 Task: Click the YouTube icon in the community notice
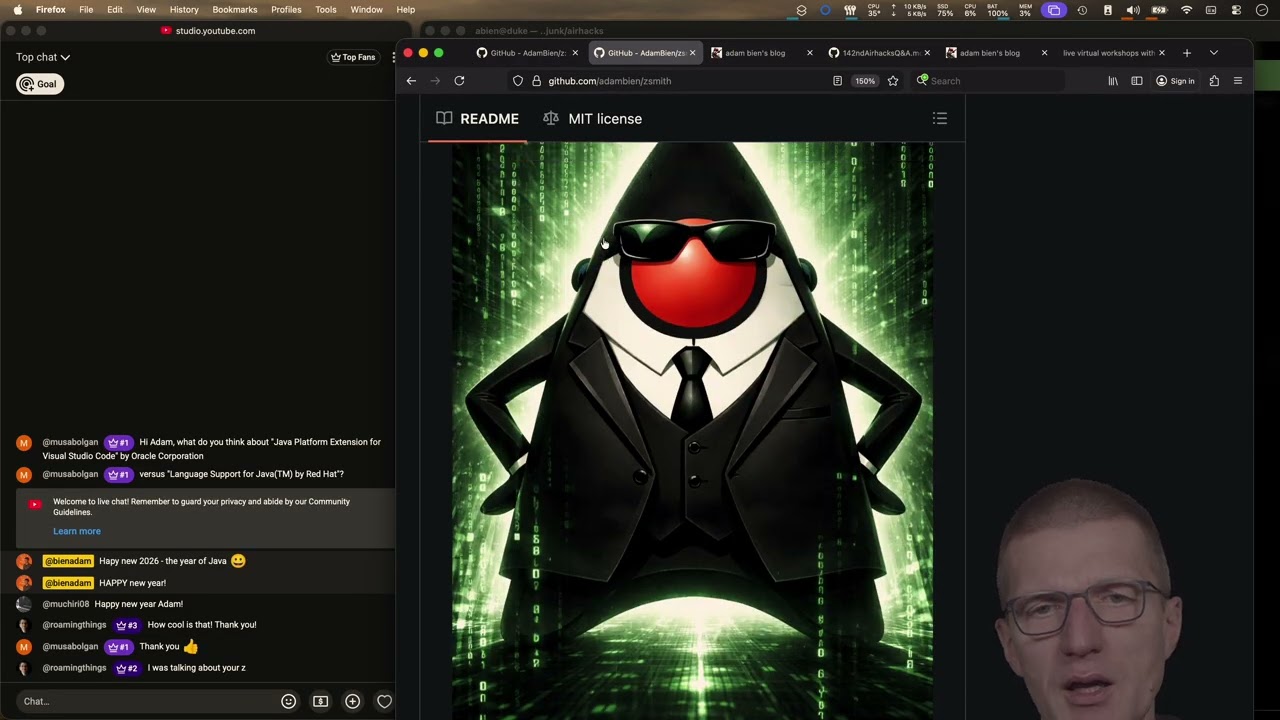35,505
